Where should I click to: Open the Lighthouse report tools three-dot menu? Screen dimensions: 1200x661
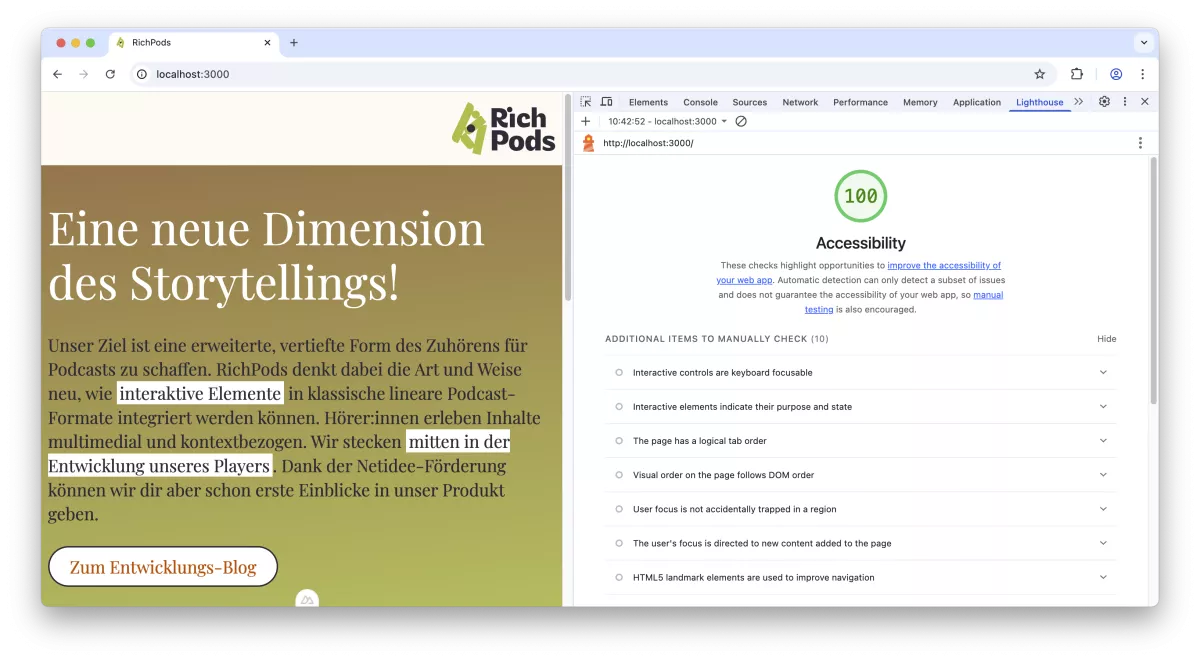1140,142
